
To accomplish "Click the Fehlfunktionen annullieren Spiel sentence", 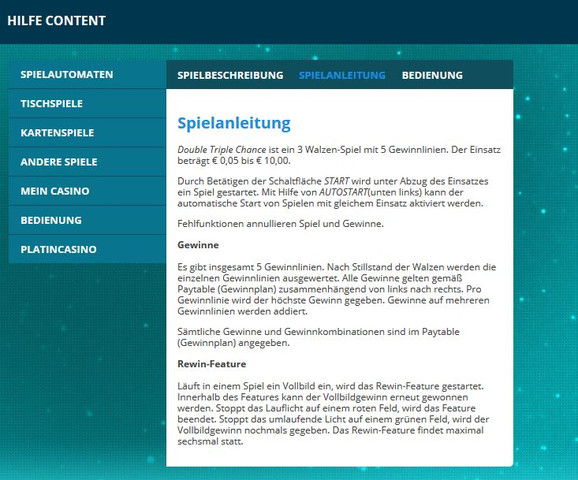I will (281, 224).
